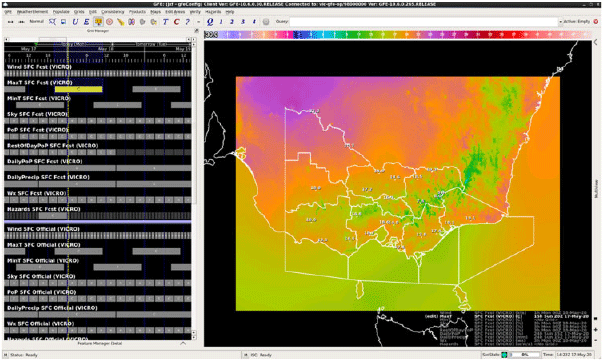Clear the active edit area red icon

pyautogui.click(x=596, y=22)
